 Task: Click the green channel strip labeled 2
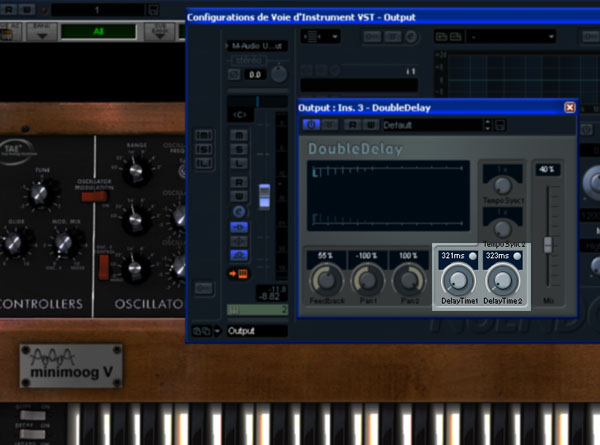(x=257, y=310)
